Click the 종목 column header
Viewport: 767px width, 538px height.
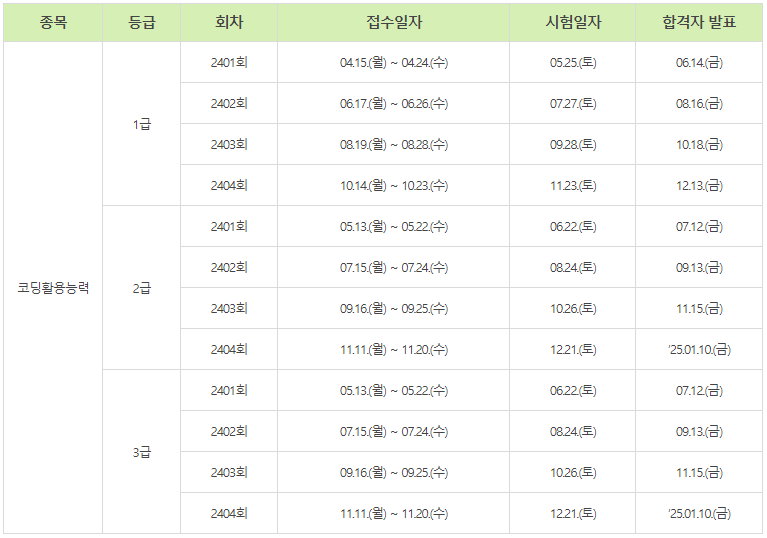coord(53,22)
